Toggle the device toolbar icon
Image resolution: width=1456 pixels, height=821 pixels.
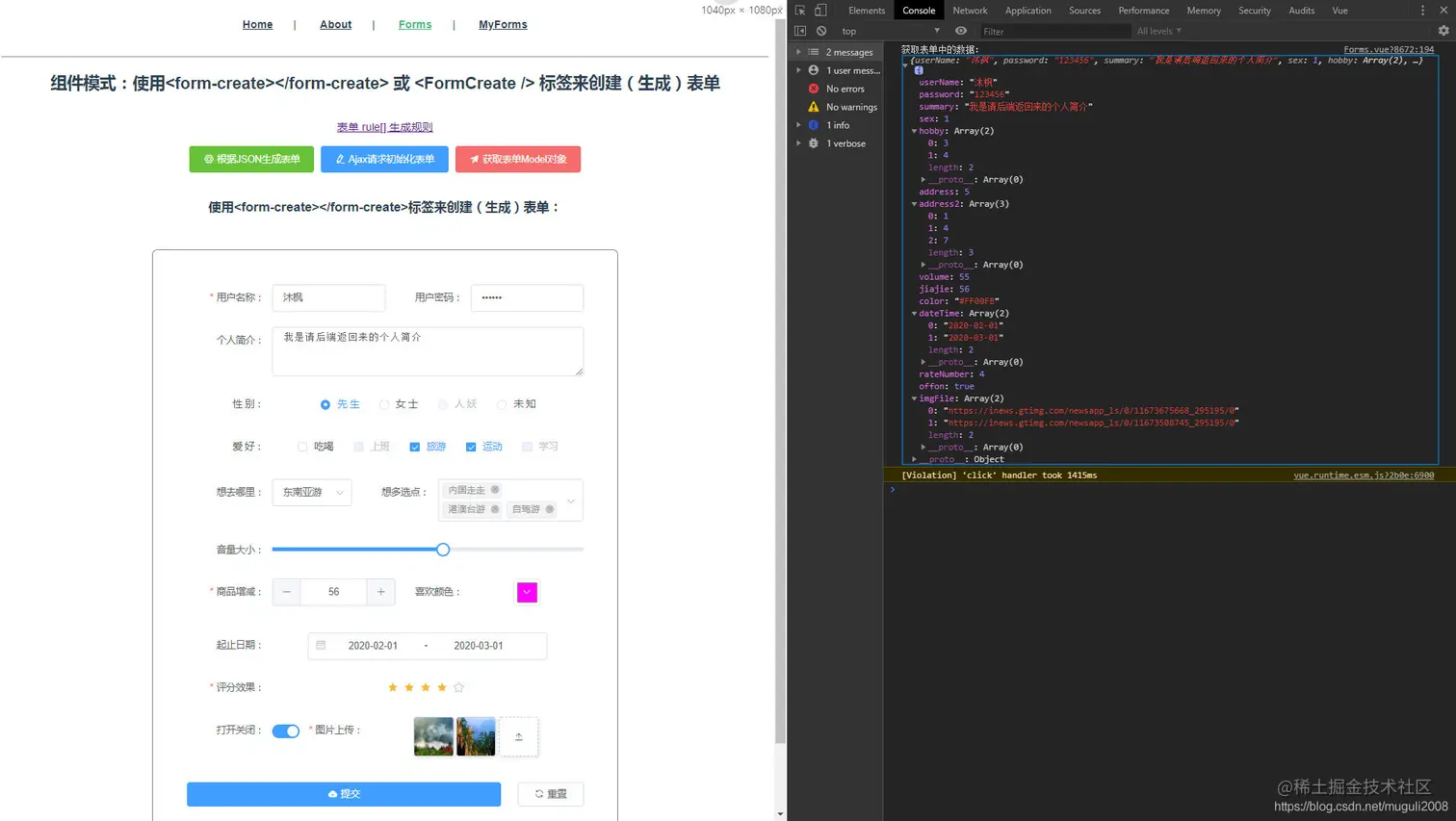pos(819,10)
